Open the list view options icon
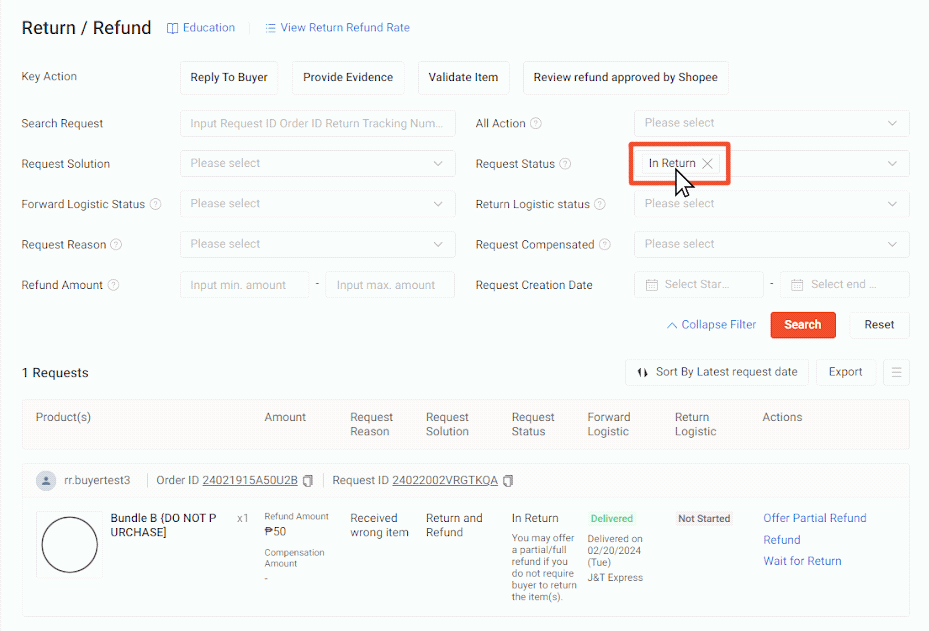 [896, 373]
